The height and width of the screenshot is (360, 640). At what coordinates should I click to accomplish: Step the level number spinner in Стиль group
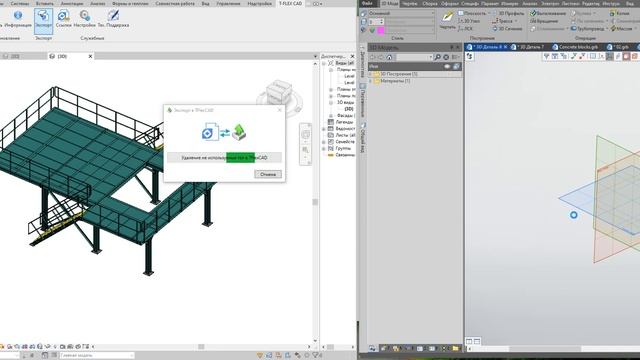tap(381, 21)
